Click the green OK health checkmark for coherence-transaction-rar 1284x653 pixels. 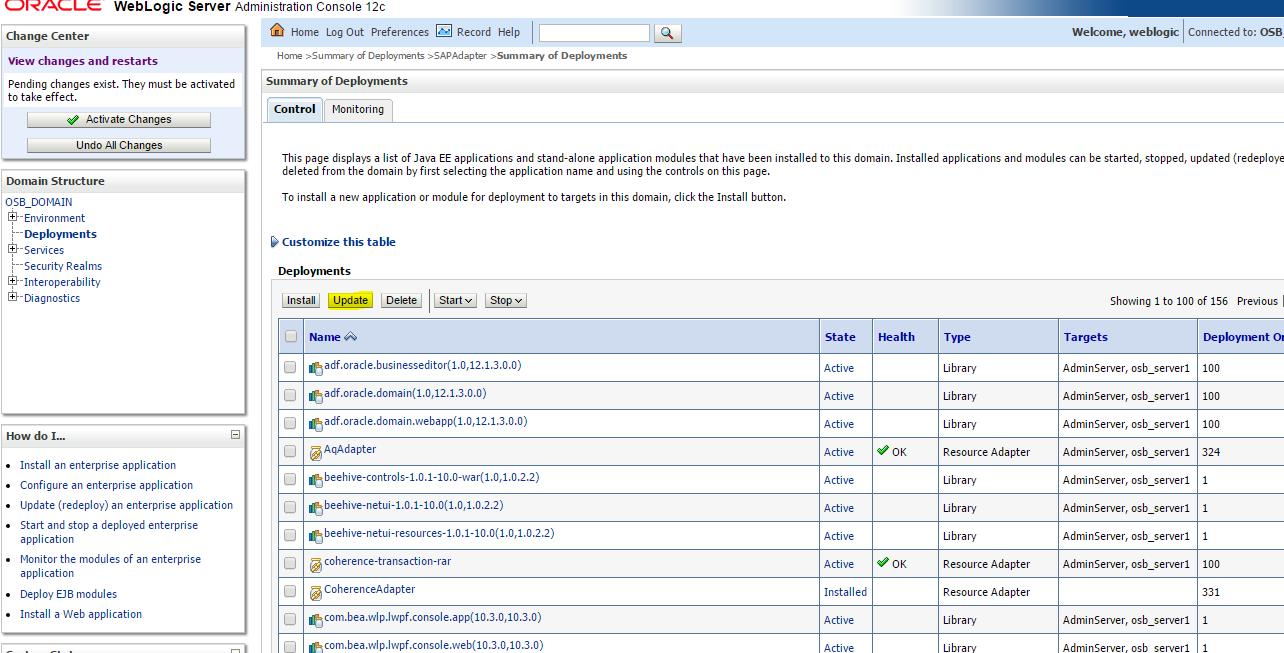coord(884,563)
